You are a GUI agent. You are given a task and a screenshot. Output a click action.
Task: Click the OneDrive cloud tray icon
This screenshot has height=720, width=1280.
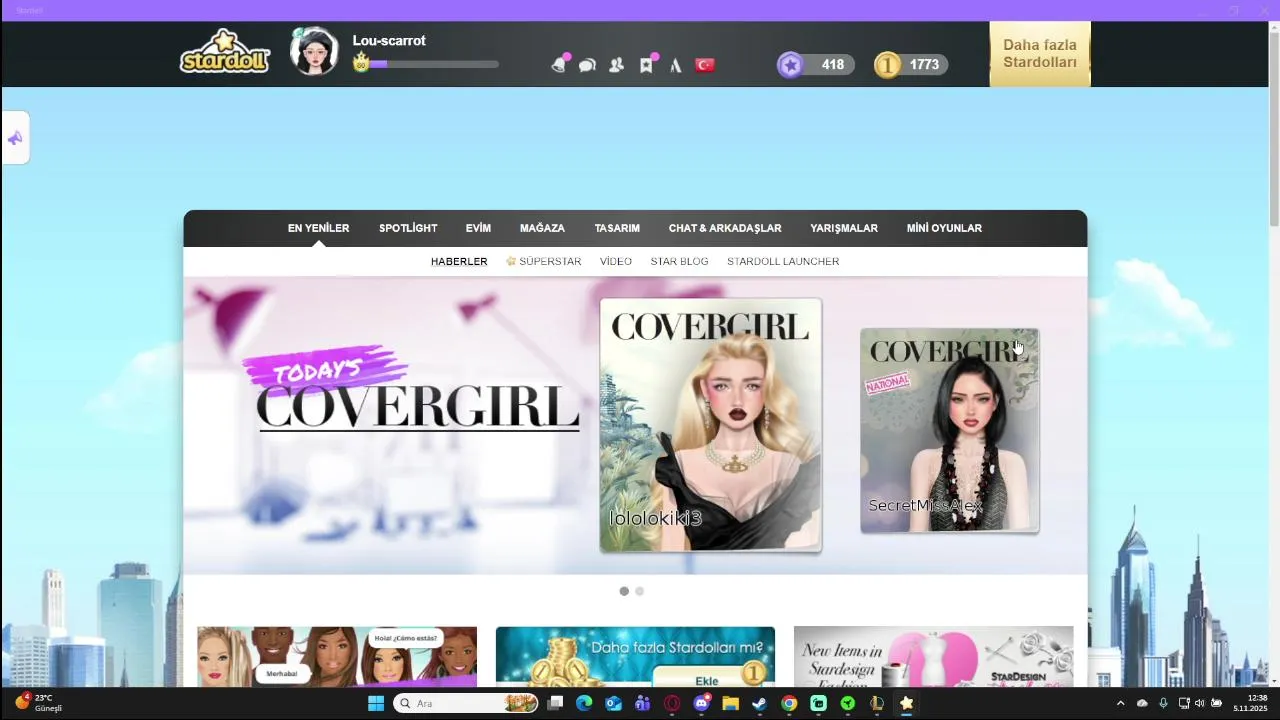(1142, 703)
